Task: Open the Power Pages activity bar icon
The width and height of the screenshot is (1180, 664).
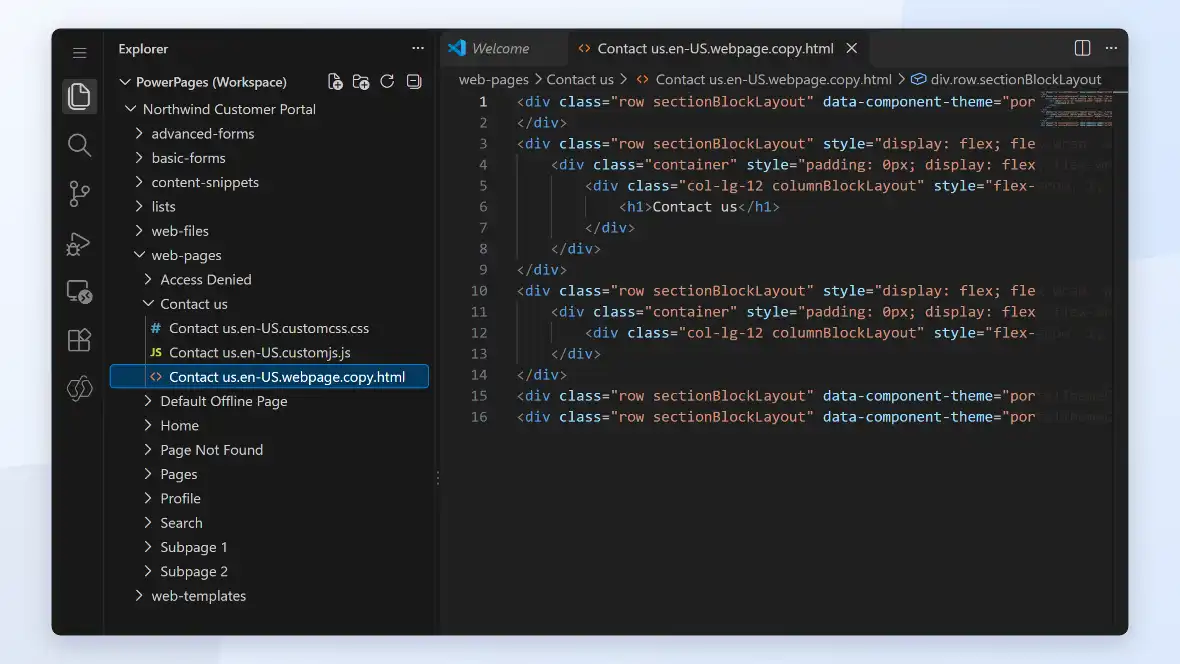Action: pyautogui.click(x=79, y=388)
